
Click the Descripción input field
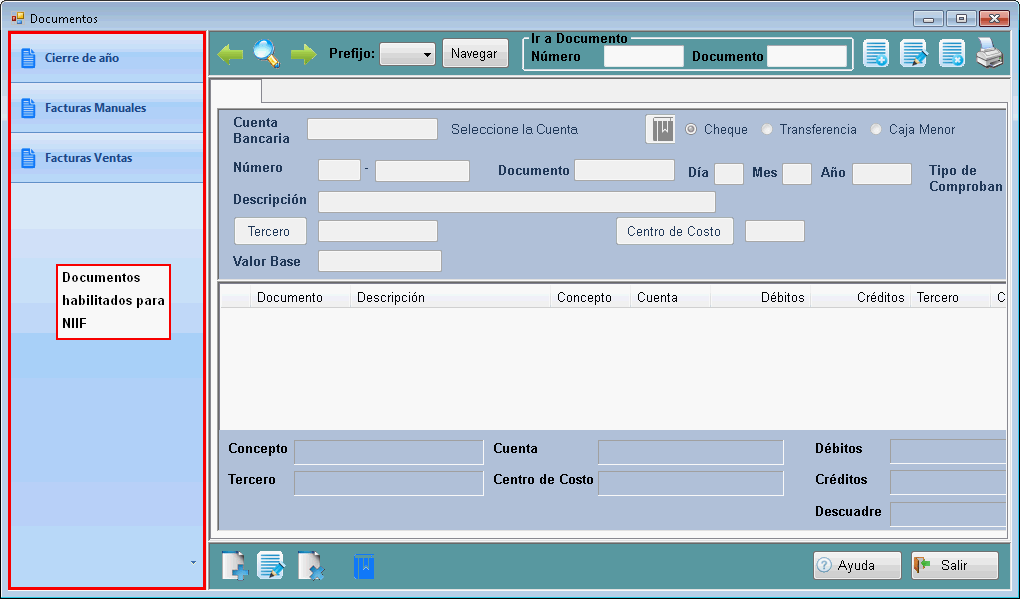click(x=516, y=202)
